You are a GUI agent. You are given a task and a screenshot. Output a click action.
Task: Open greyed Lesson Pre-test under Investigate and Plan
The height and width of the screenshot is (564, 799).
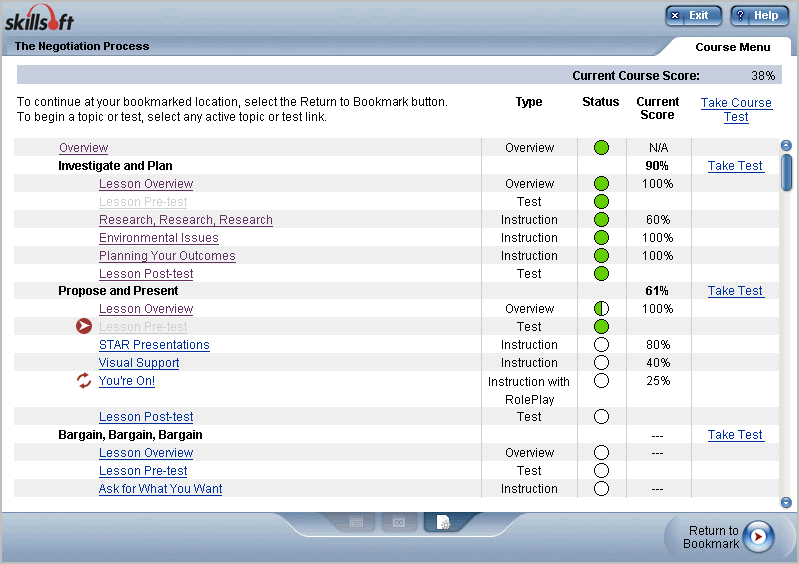click(x=143, y=202)
